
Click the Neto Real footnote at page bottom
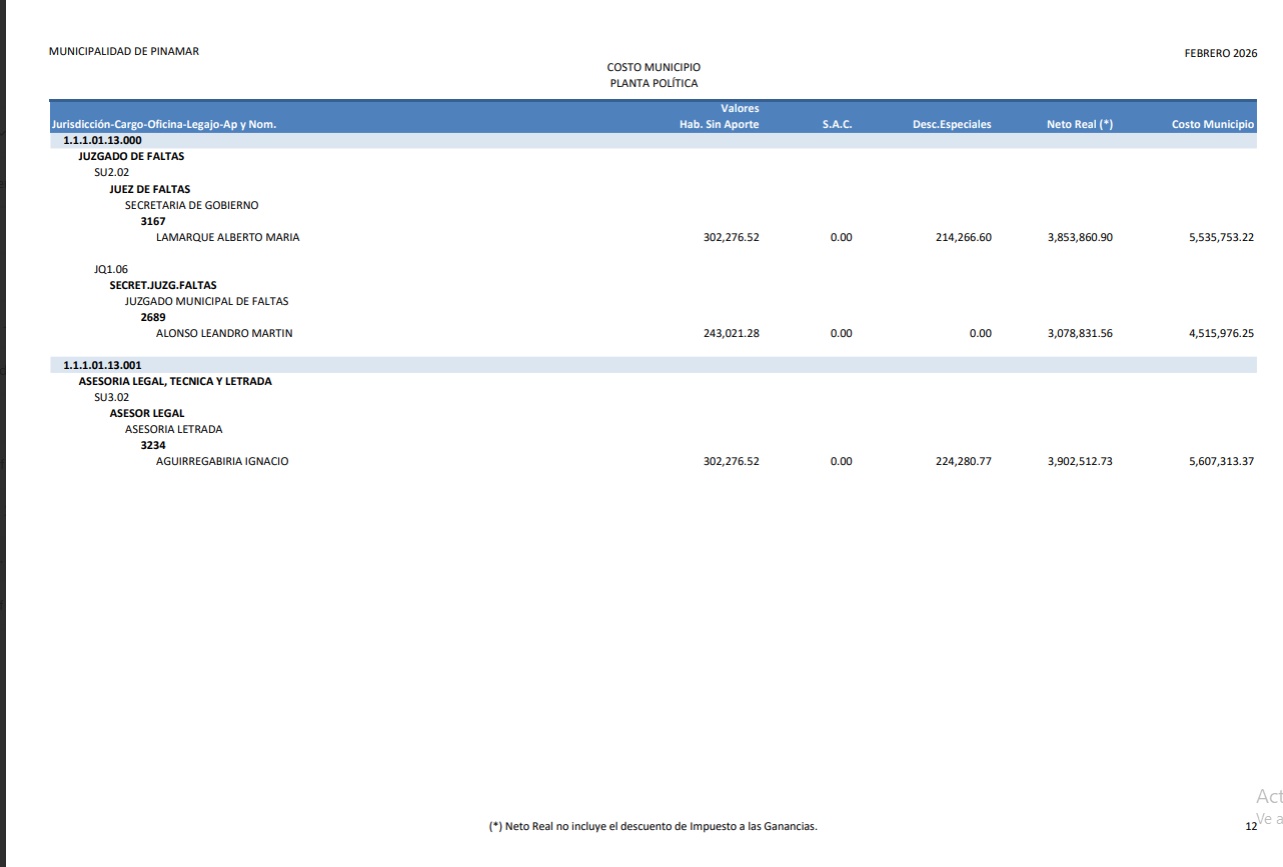pyautogui.click(x=652, y=826)
